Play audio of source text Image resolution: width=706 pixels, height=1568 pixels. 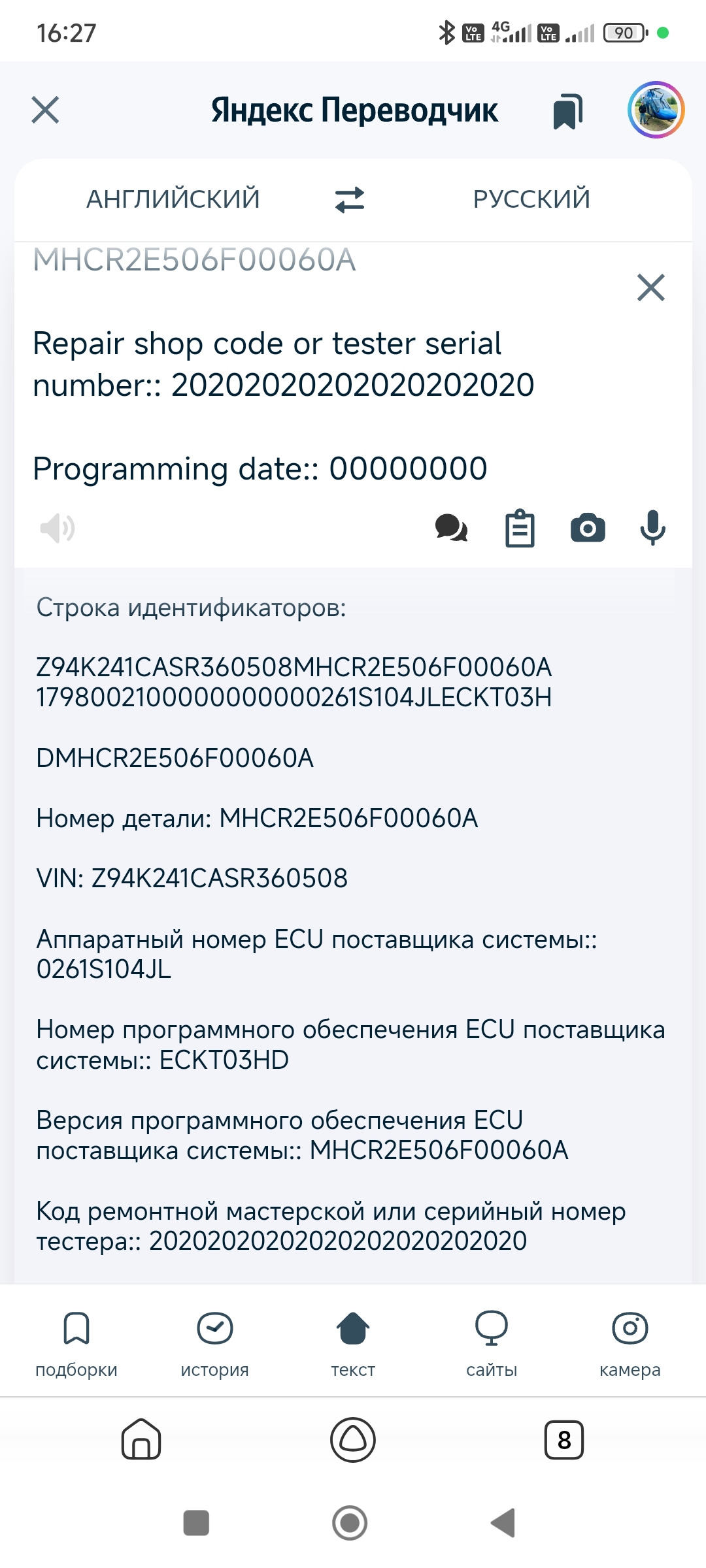58,528
